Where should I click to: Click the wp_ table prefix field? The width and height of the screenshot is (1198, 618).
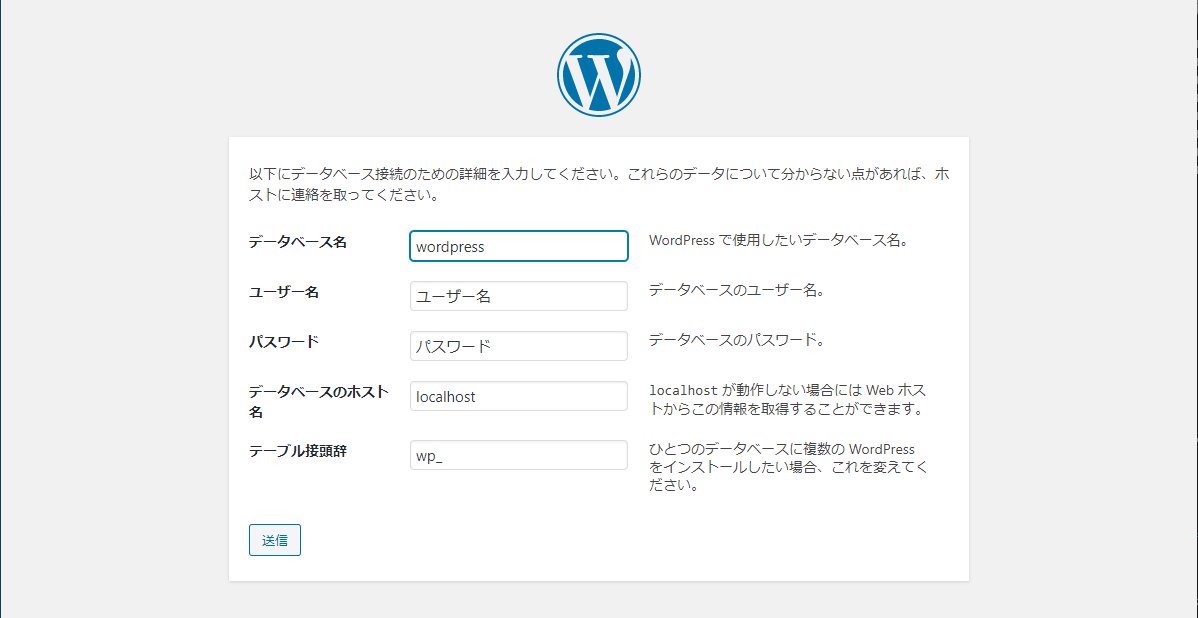519,455
